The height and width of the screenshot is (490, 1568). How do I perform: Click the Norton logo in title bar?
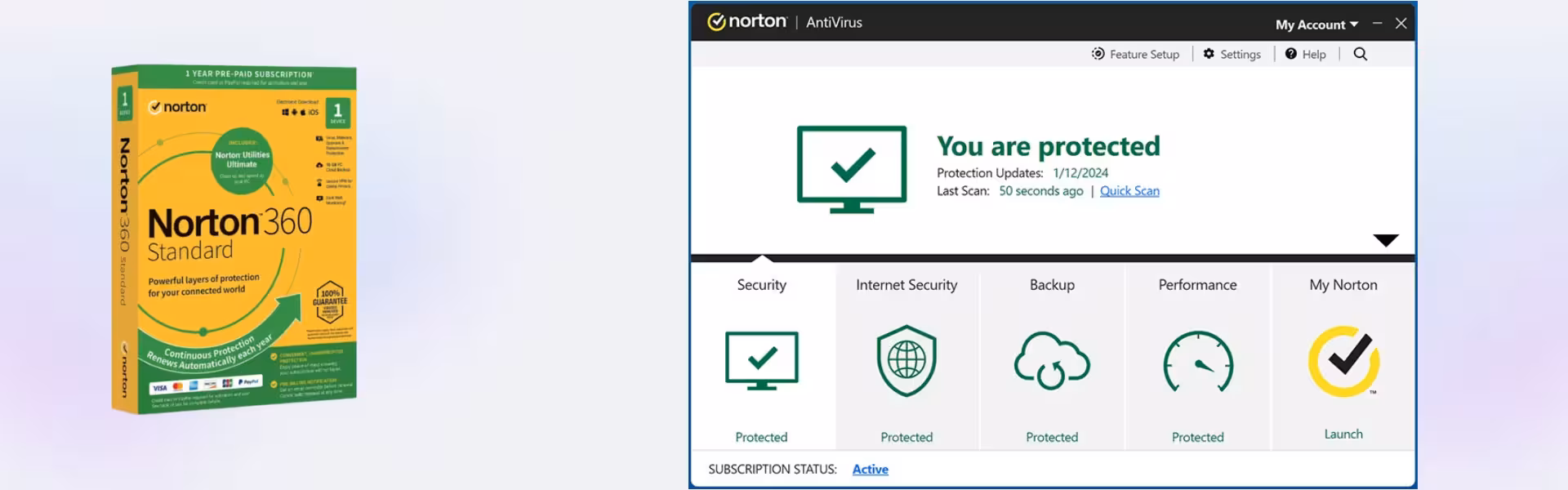point(746,22)
